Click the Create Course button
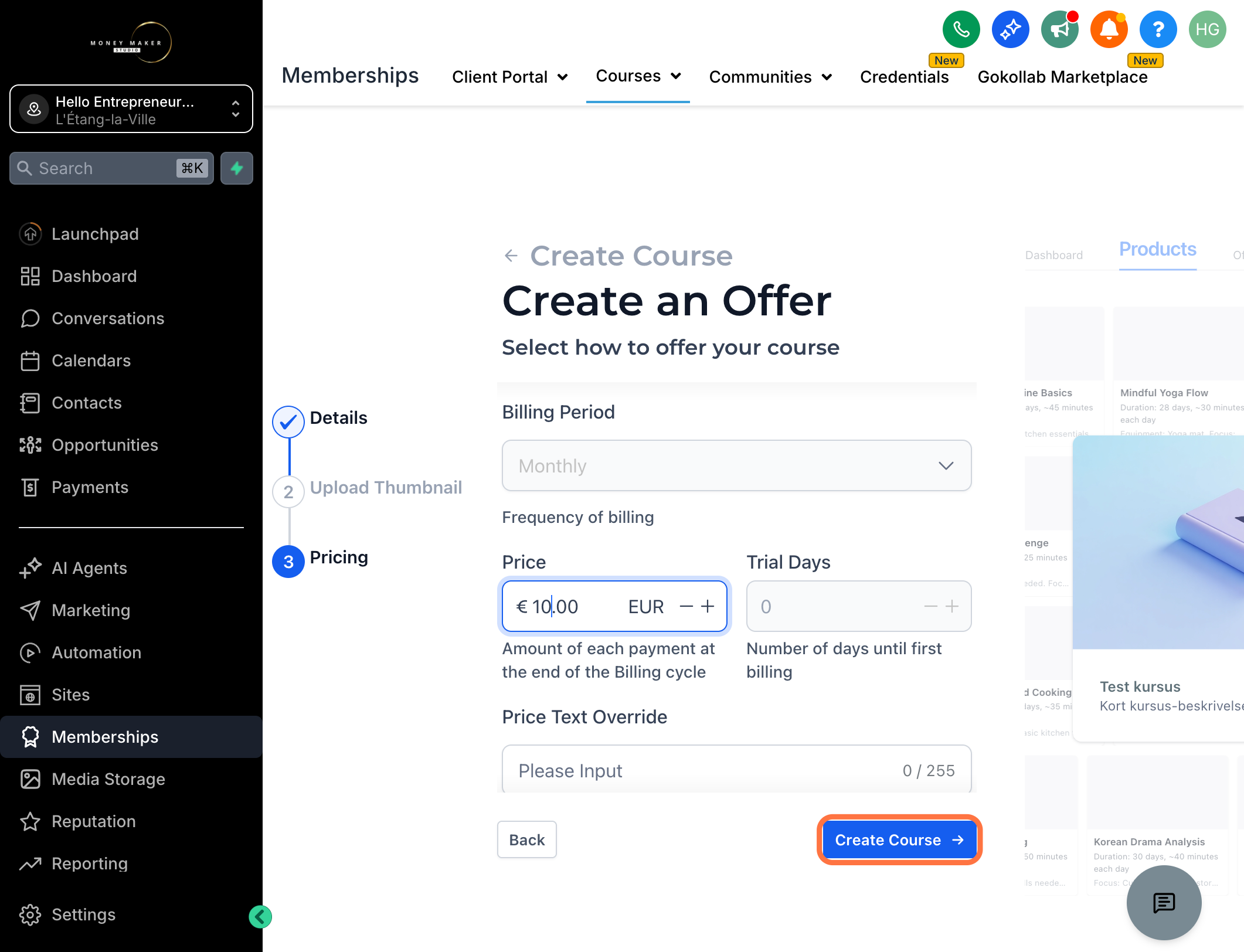 [x=899, y=839]
